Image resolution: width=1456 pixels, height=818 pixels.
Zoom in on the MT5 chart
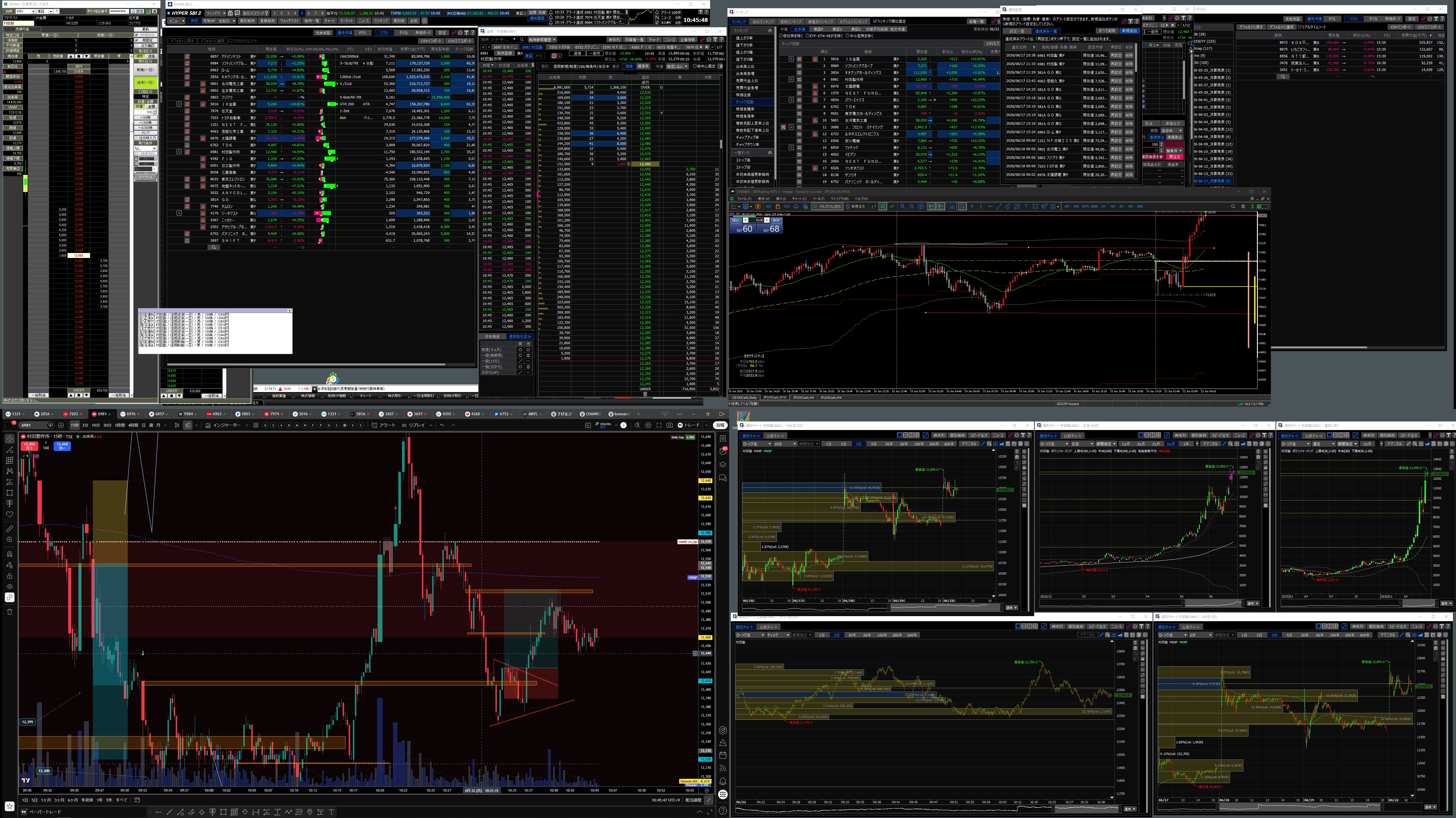pos(903,206)
